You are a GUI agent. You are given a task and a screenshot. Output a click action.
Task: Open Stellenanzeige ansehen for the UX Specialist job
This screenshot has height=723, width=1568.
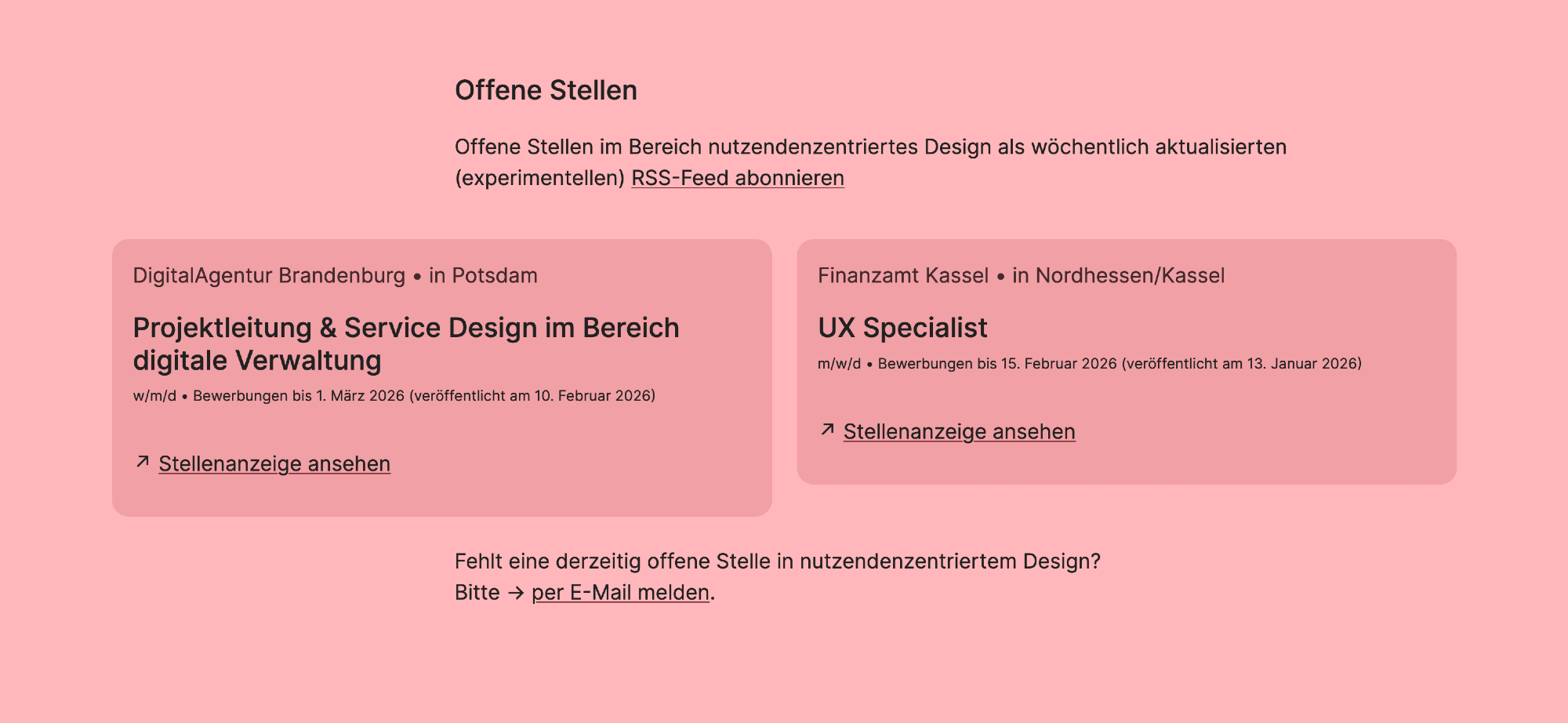pos(959,431)
